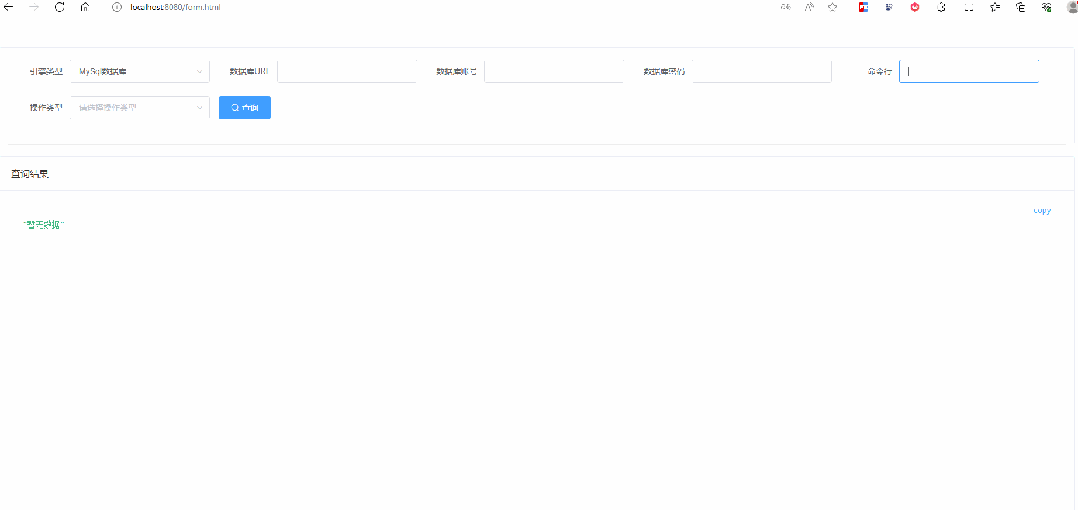1078x510 pixels.
Task: Open the browser home page
Action: pos(85,8)
